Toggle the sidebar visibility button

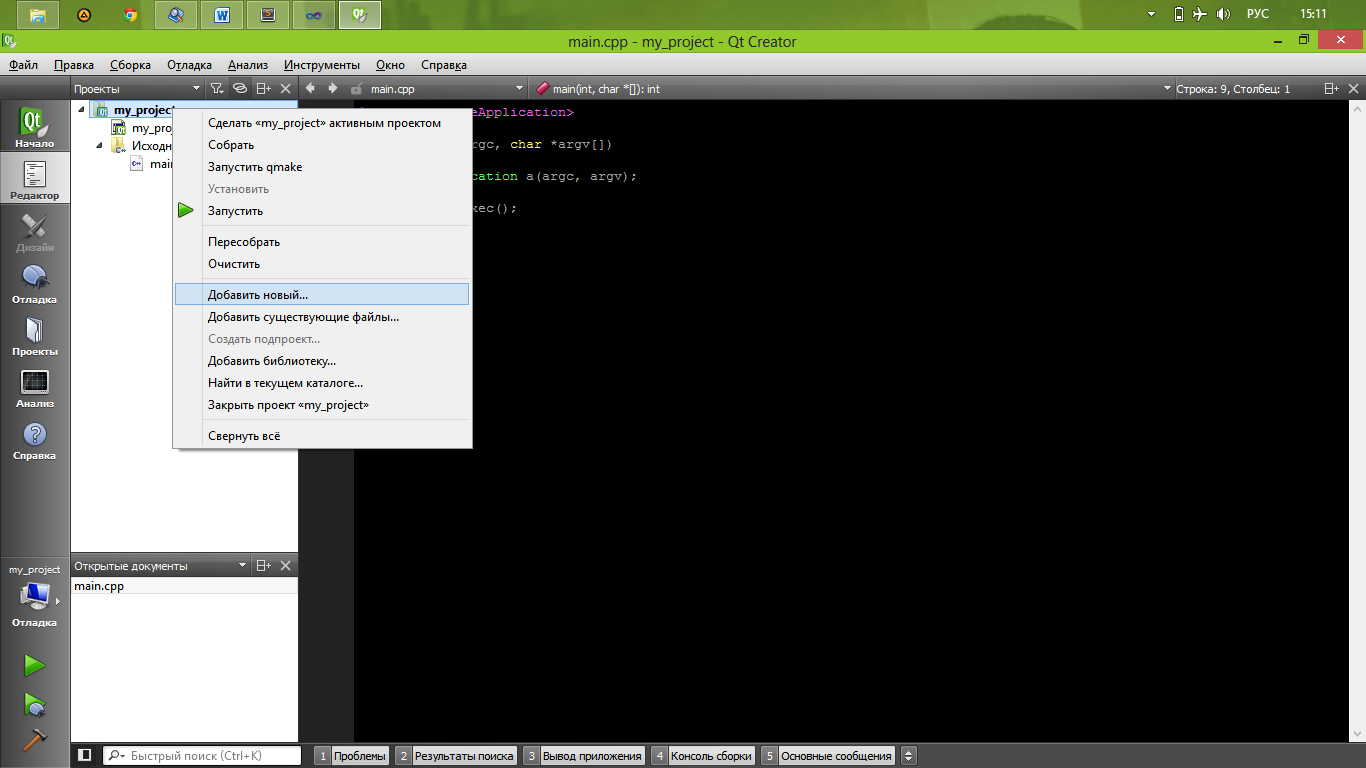click(x=85, y=756)
